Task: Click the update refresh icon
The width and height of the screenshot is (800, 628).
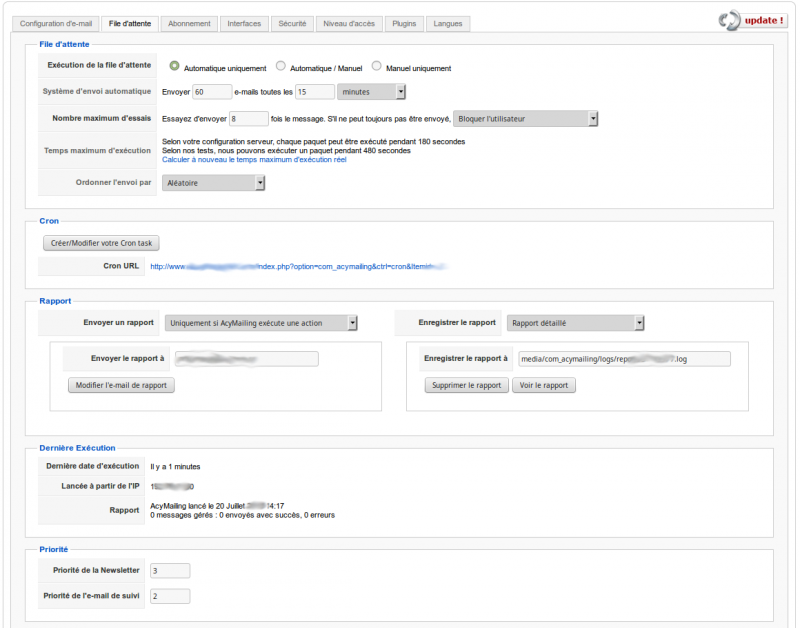Action: point(729,20)
